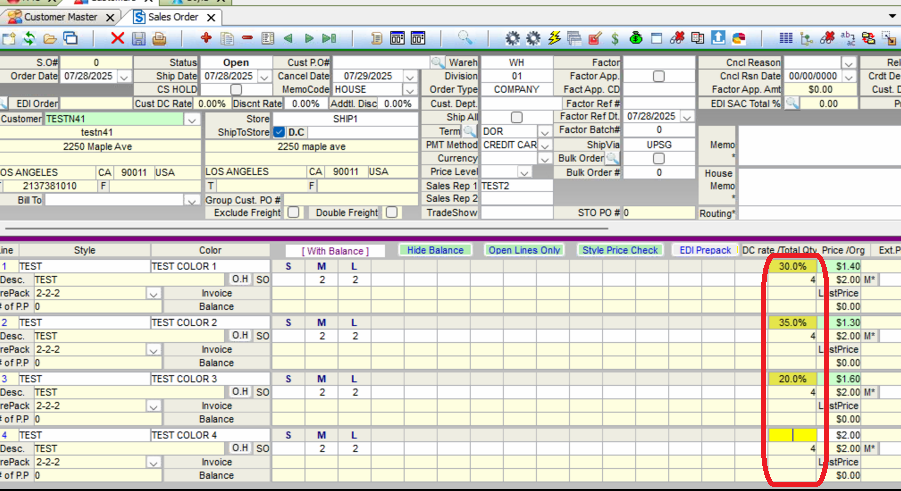Click the green dollar sign icon
This screenshot has width=901, height=491.
[x=614, y=39]
